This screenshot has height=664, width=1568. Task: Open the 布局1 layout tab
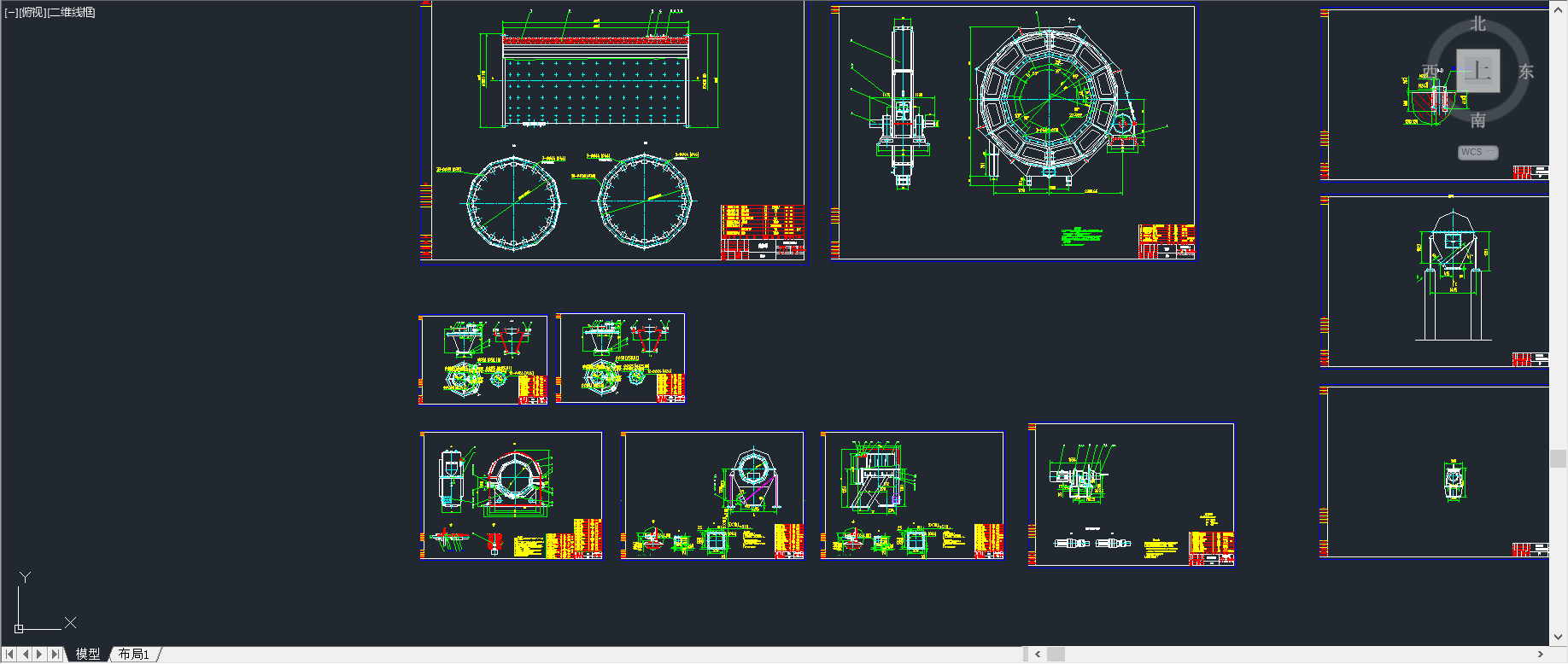[134, 655]
